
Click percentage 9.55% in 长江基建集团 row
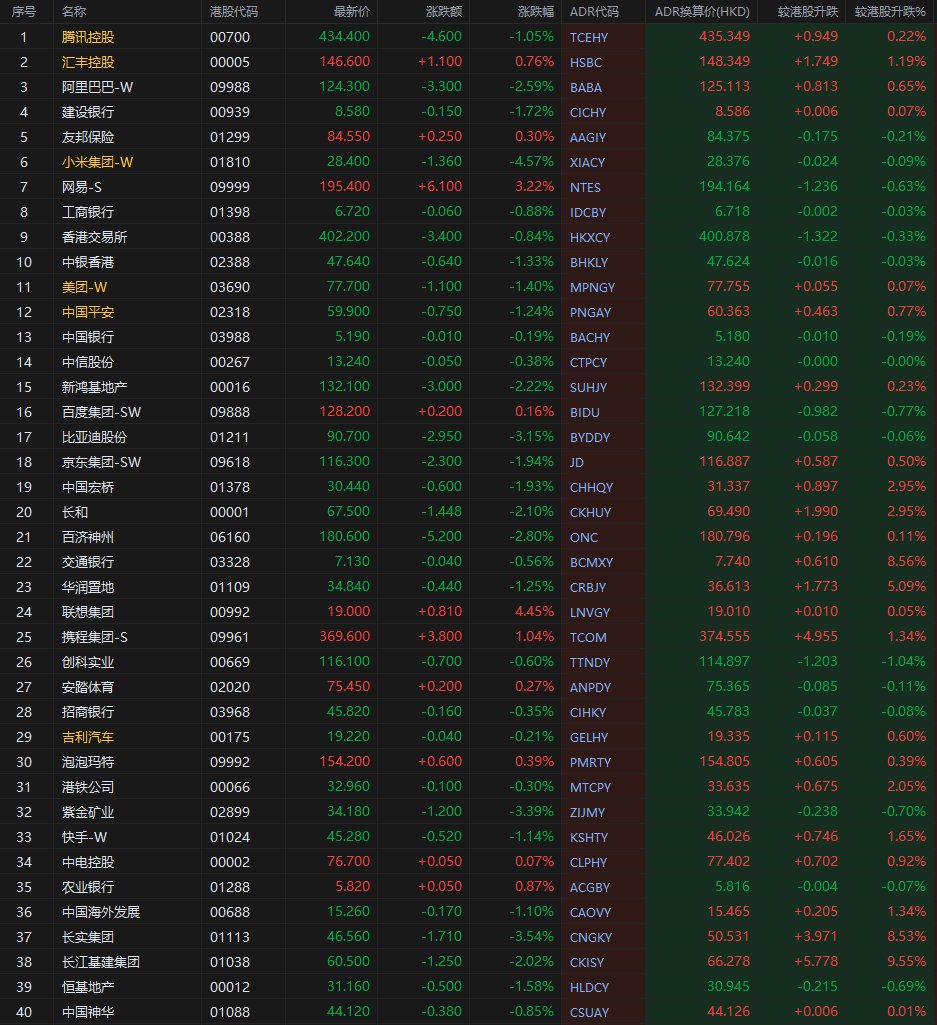click(x=906, y=962)
